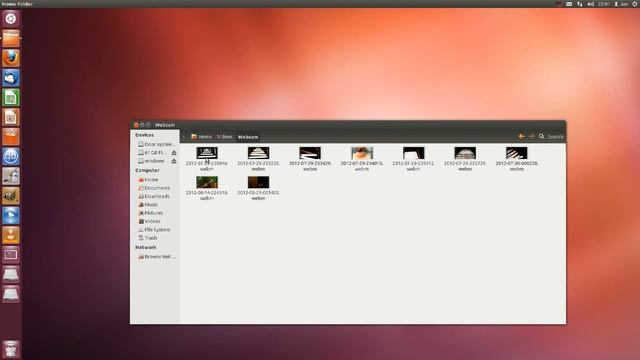The height and width of the screenshot is (360, 640).
Task: Open LibreOffice Calc green spreadsheet icon
Action: click(x=11, y=97)
